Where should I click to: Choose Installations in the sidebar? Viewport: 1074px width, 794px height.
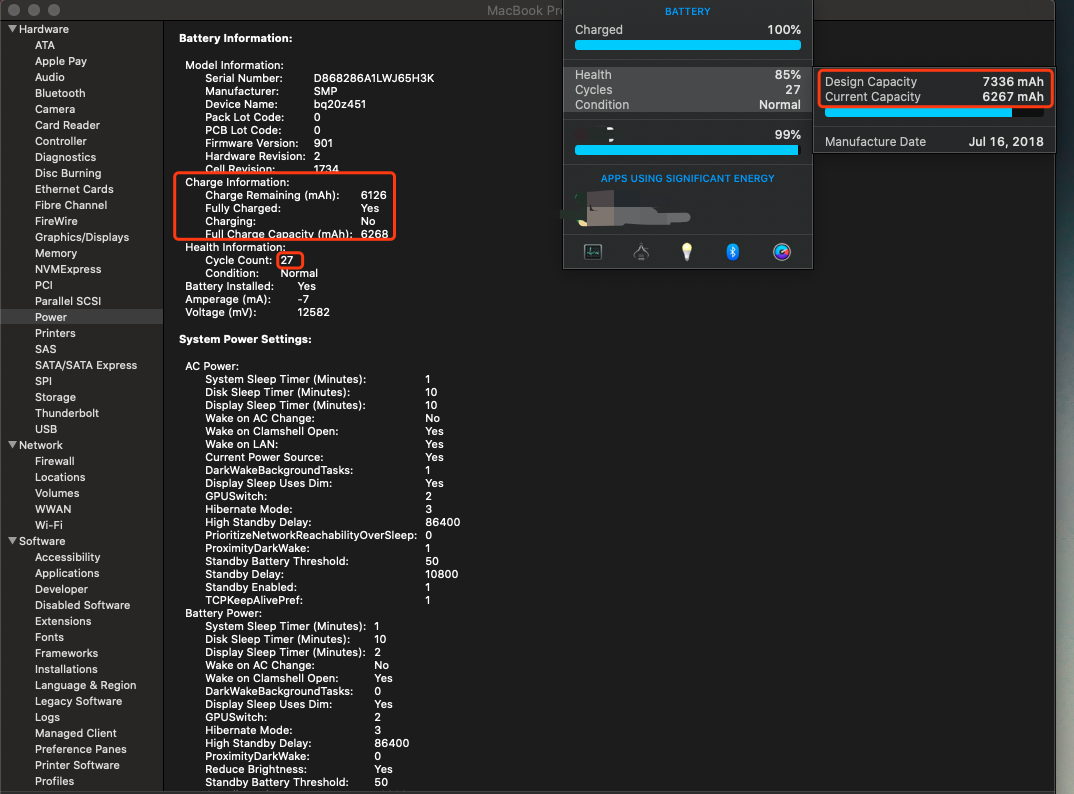(66, 669)
